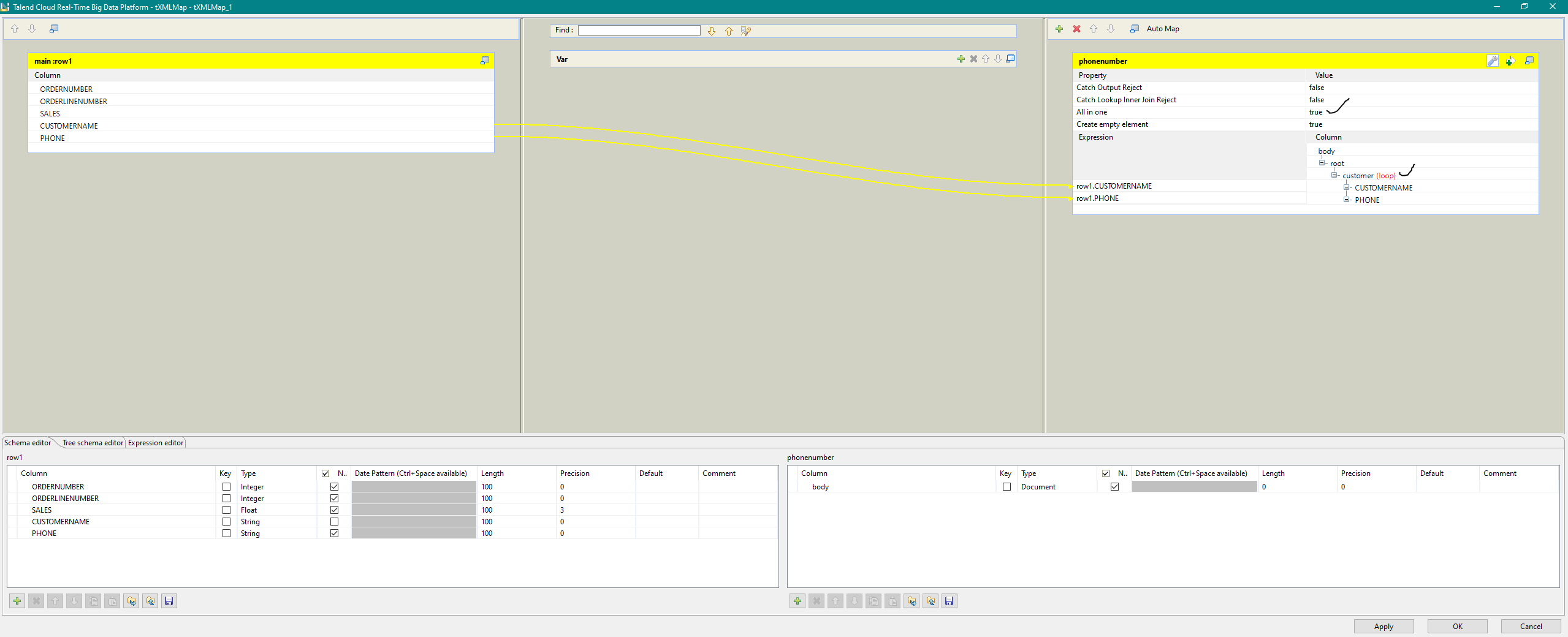This screenshot has height=637, width=1568.
Task: Toggle Key checkbox for PHONE row
Action: (226, 533)
